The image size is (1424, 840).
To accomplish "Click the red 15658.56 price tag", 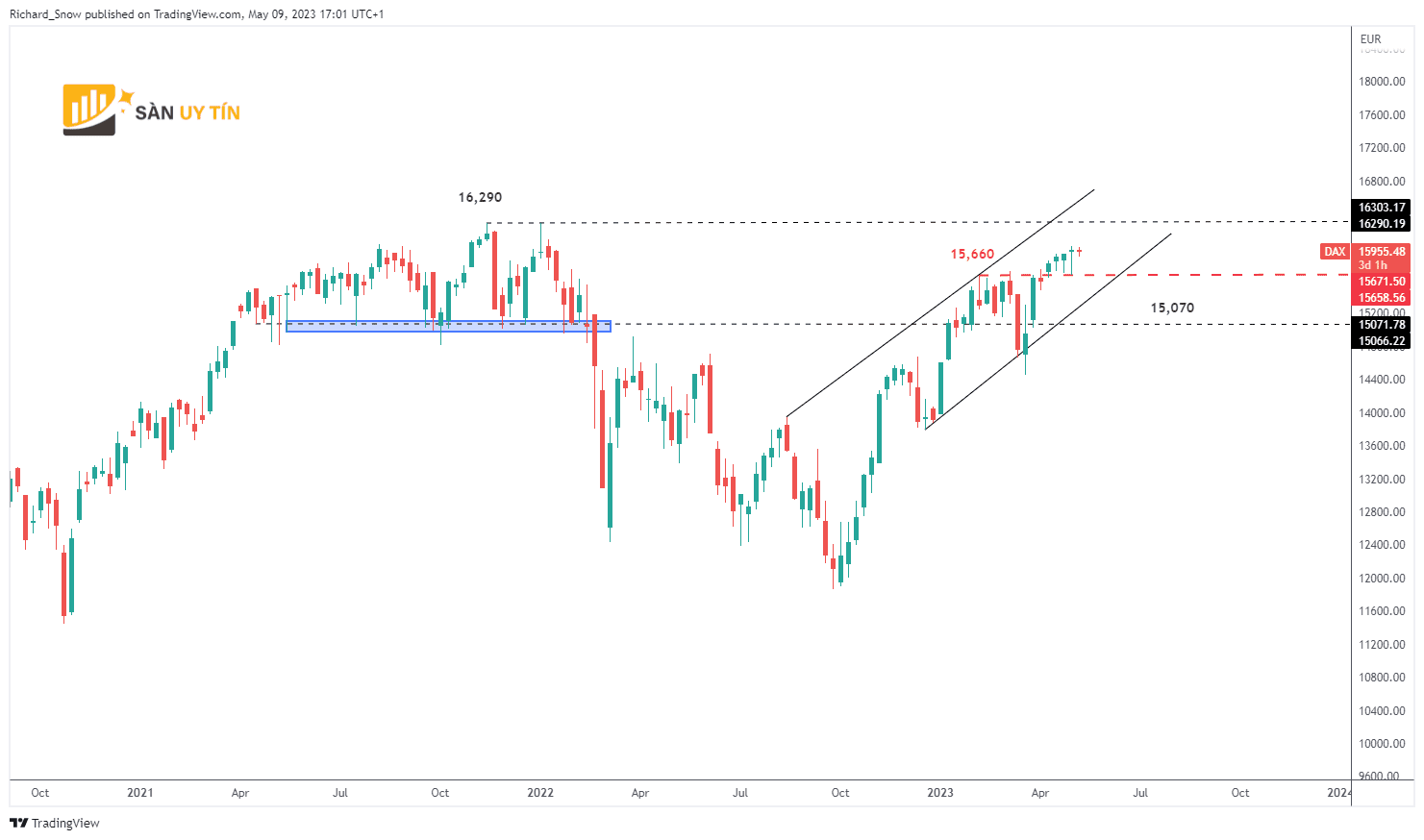I will pos(1382,298).
